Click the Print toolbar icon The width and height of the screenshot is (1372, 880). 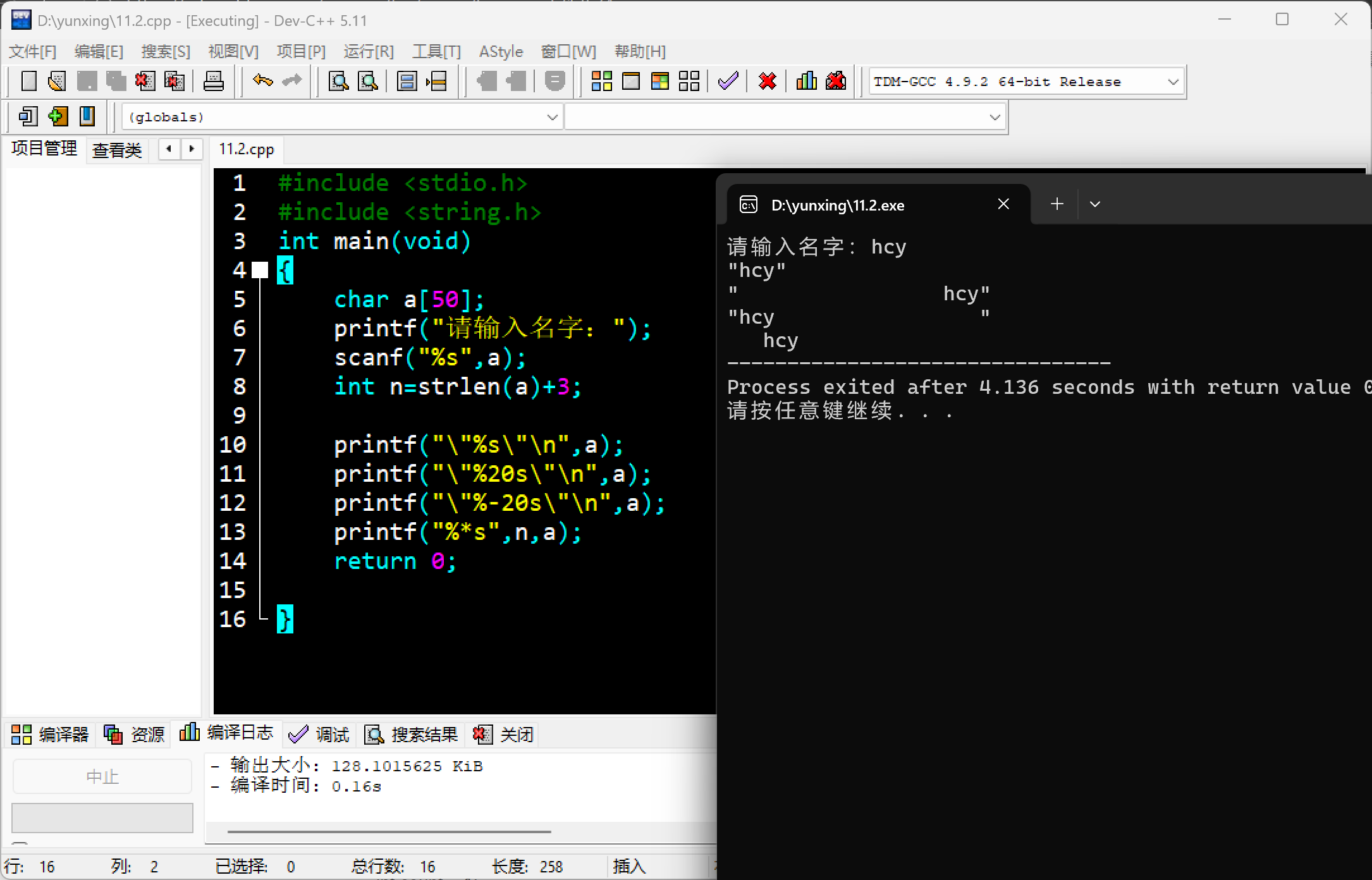(x=214, y=81)
